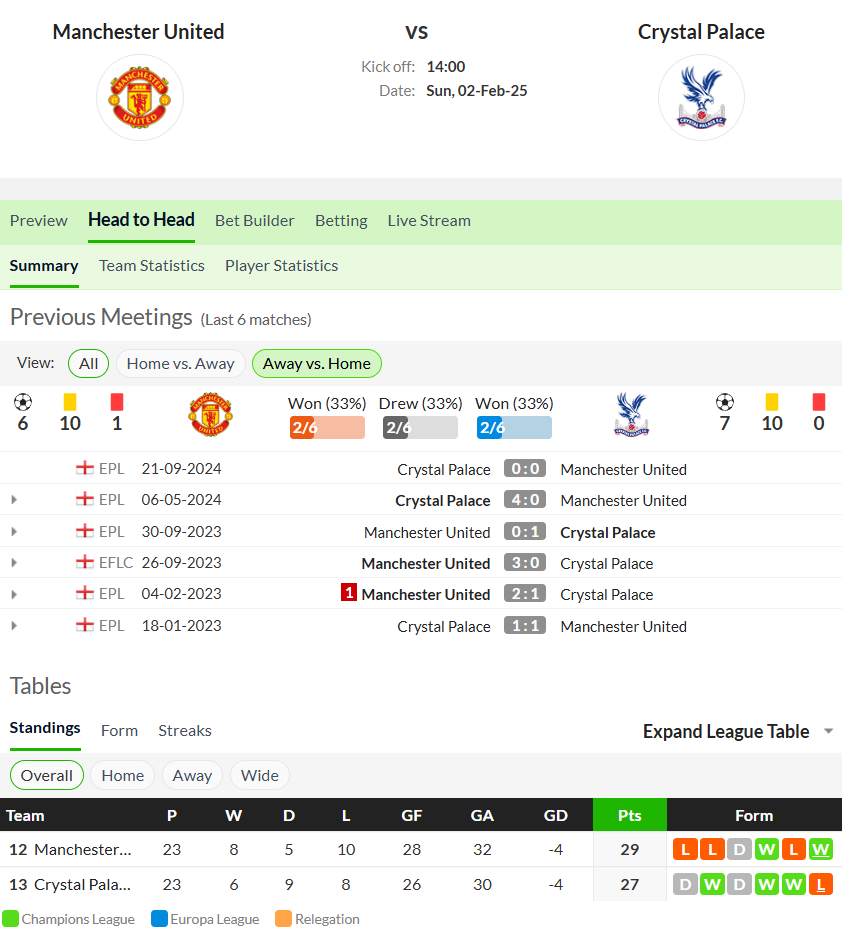Click the Pts column header
The height and width of the screenshot is (930, 842).
pyautogui.click(x=630, y=815)
